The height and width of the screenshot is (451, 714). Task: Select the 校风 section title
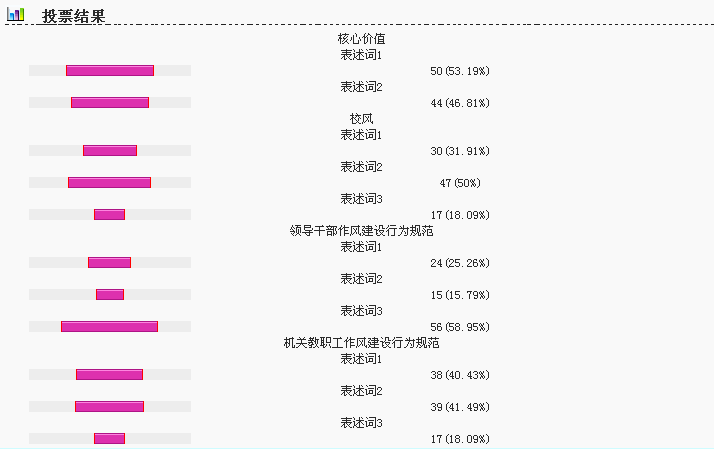coord(361,119)
